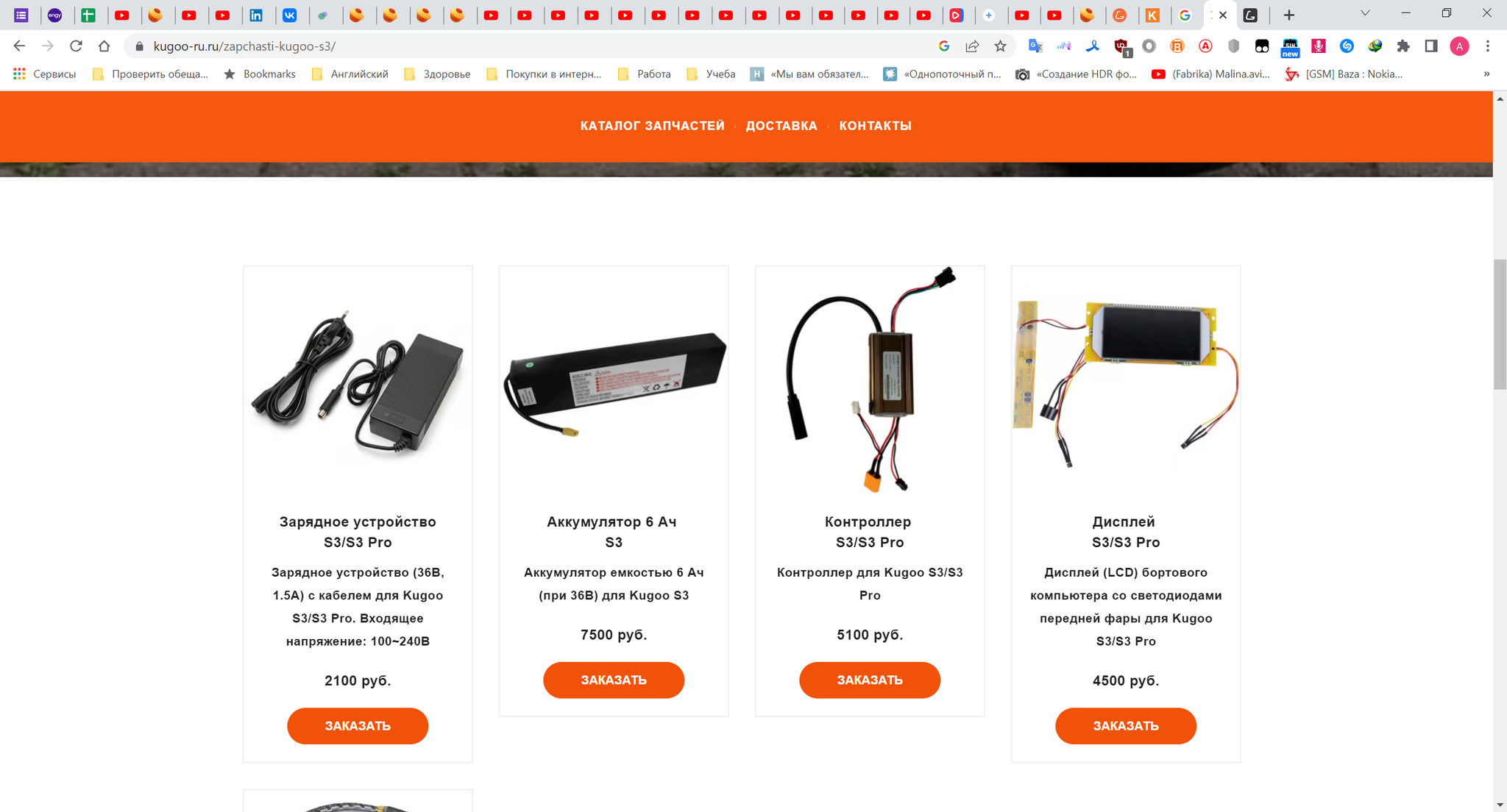This screenshot has height=812, width=1507.
Task: Open Google Translate extension icon
Action: tap(1035, 46)
